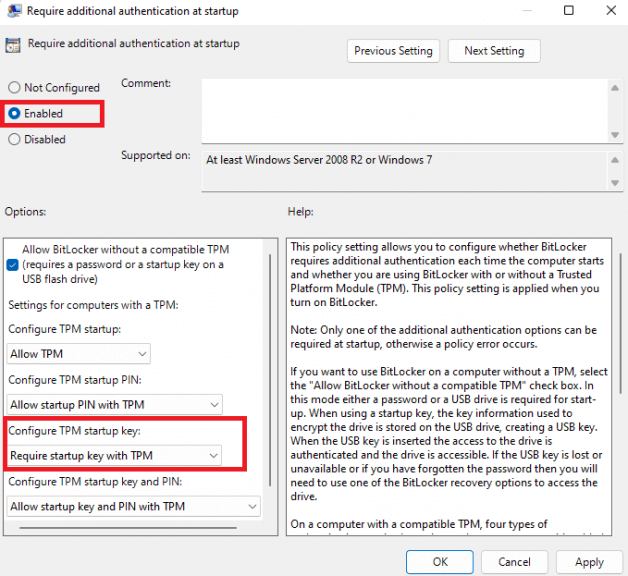628x576 pixels.
Task: Click the policy setting icon beside the heading
Action: (x=13, y=45)
